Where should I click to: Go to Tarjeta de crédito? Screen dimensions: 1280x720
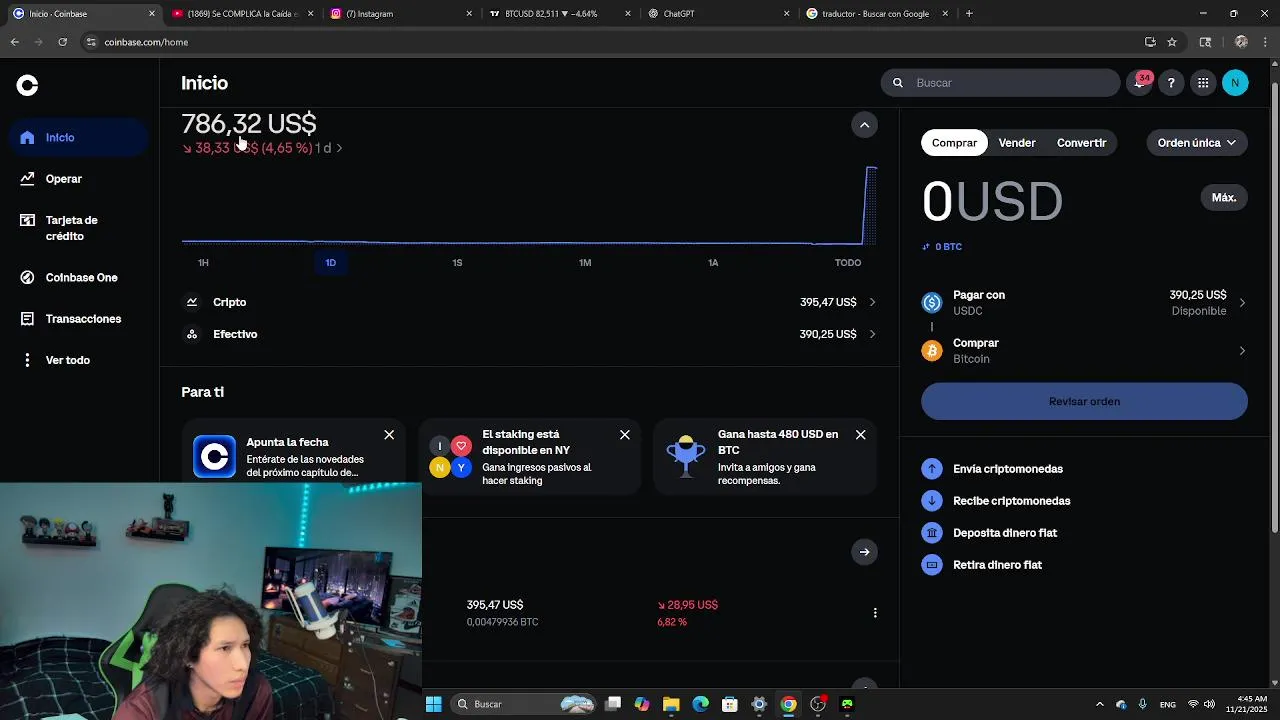[x=80, y=228]
